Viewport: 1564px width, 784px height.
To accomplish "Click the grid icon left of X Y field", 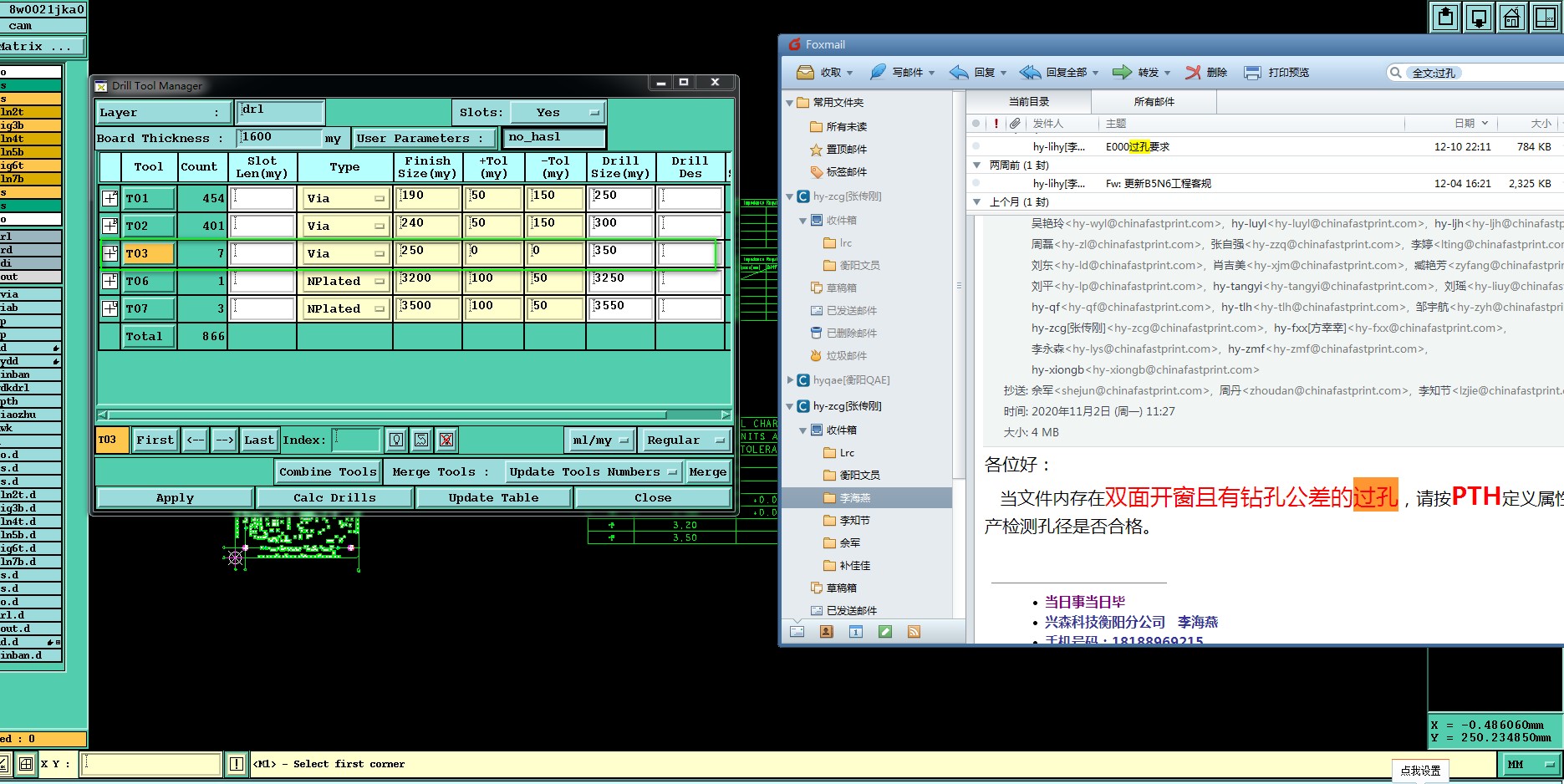I will pos(26,764).
